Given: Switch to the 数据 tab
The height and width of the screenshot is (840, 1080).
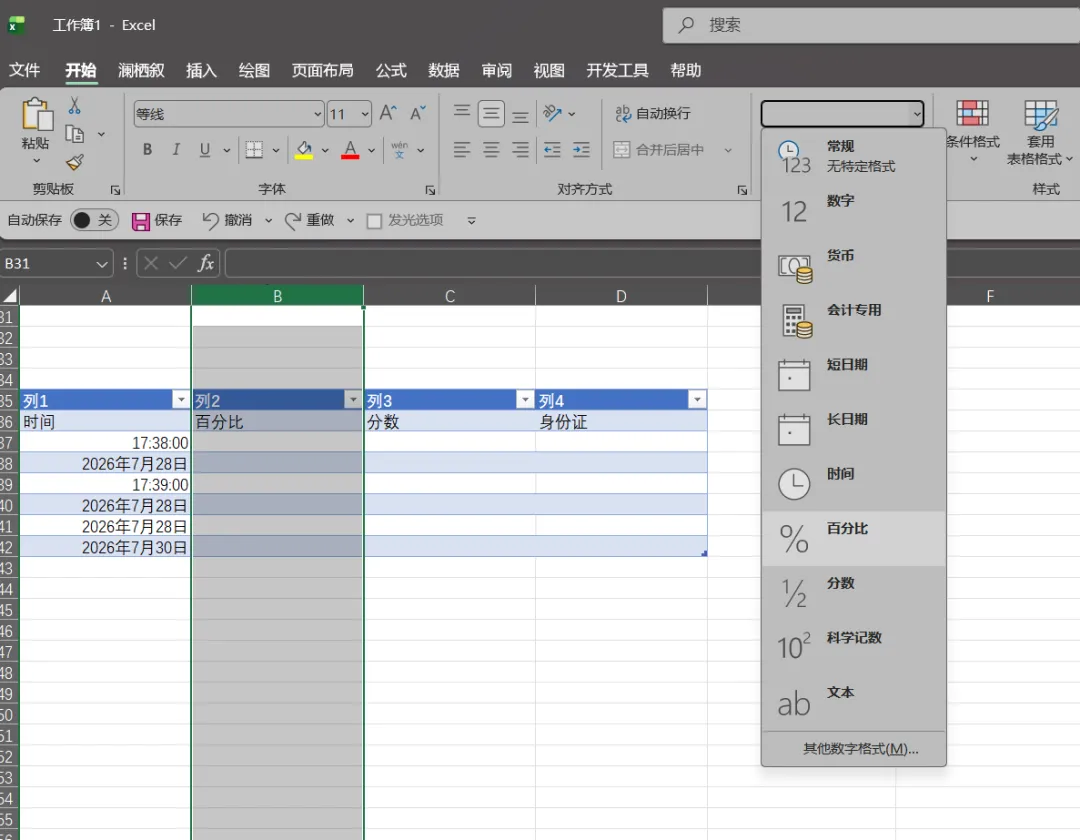Looking at the screenshot, I should [x=444, y=70].
